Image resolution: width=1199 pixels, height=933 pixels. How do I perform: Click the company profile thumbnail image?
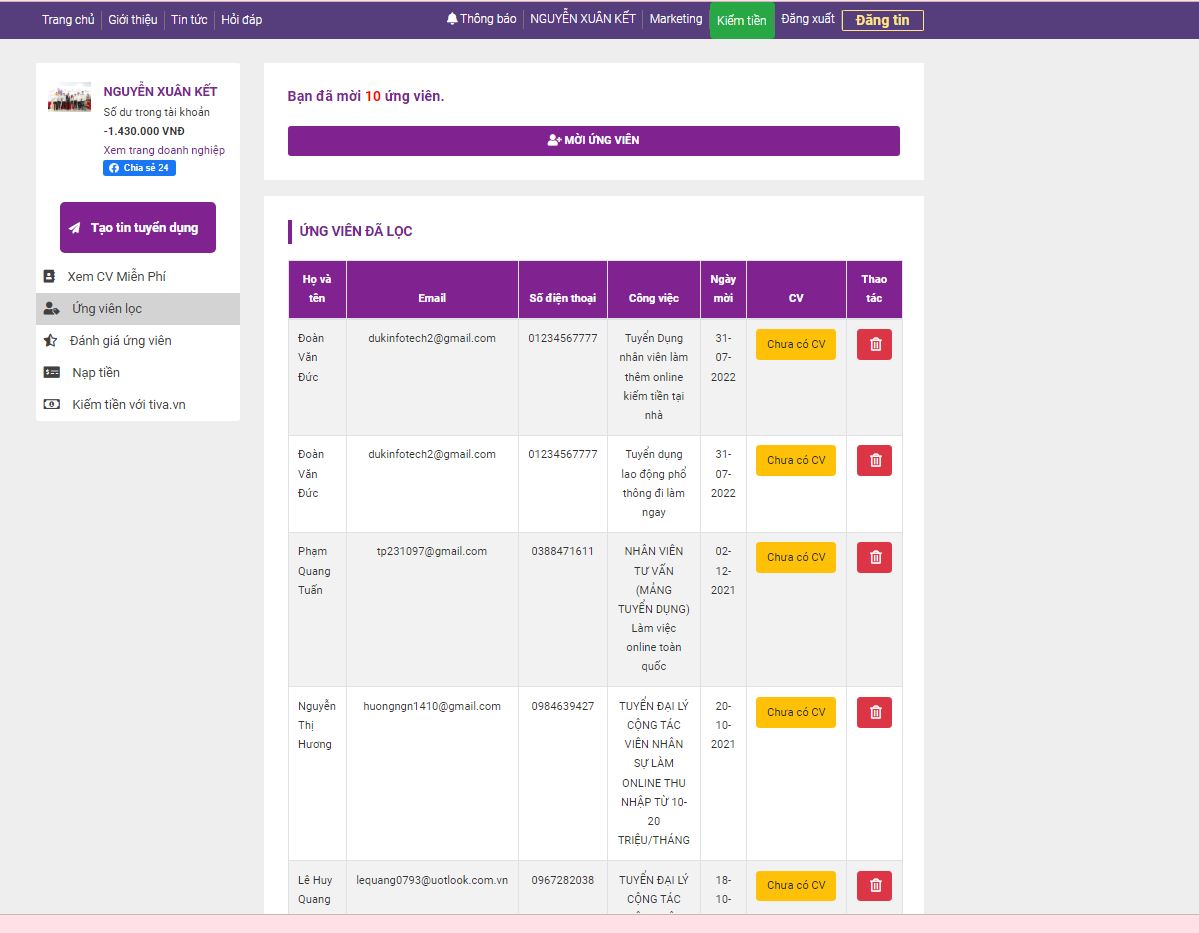70,97
